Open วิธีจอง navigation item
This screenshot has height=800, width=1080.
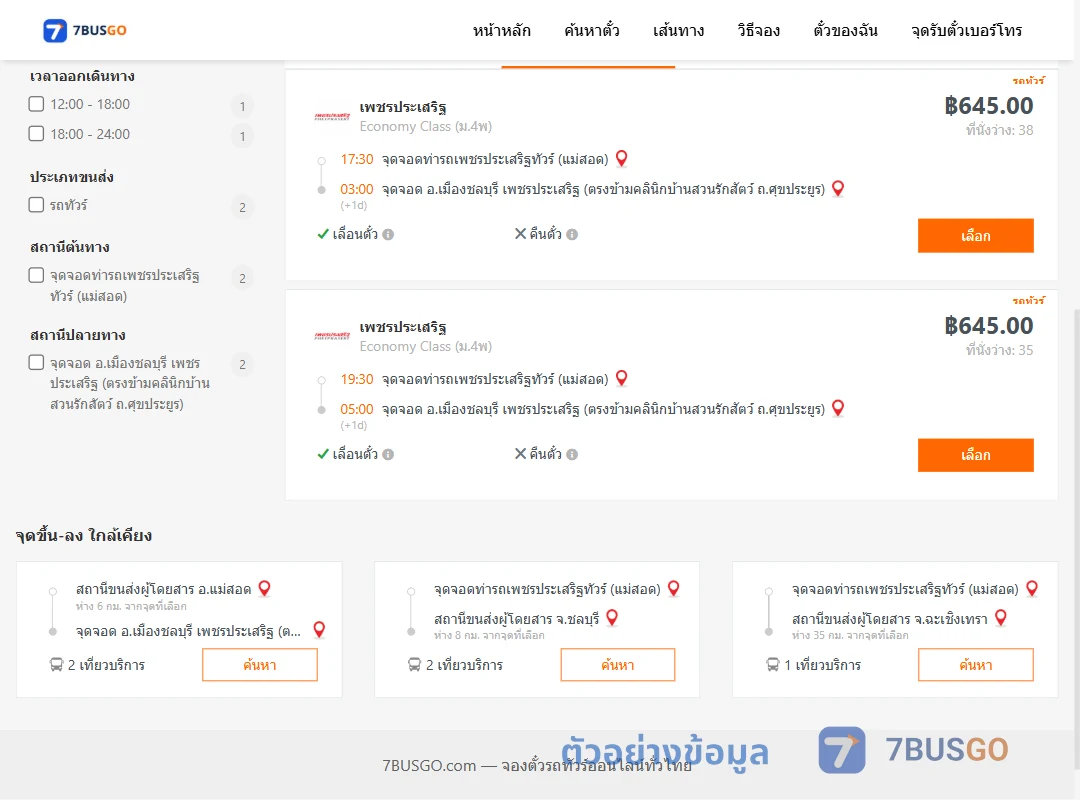pyautogui.click(x=758, y=30)
